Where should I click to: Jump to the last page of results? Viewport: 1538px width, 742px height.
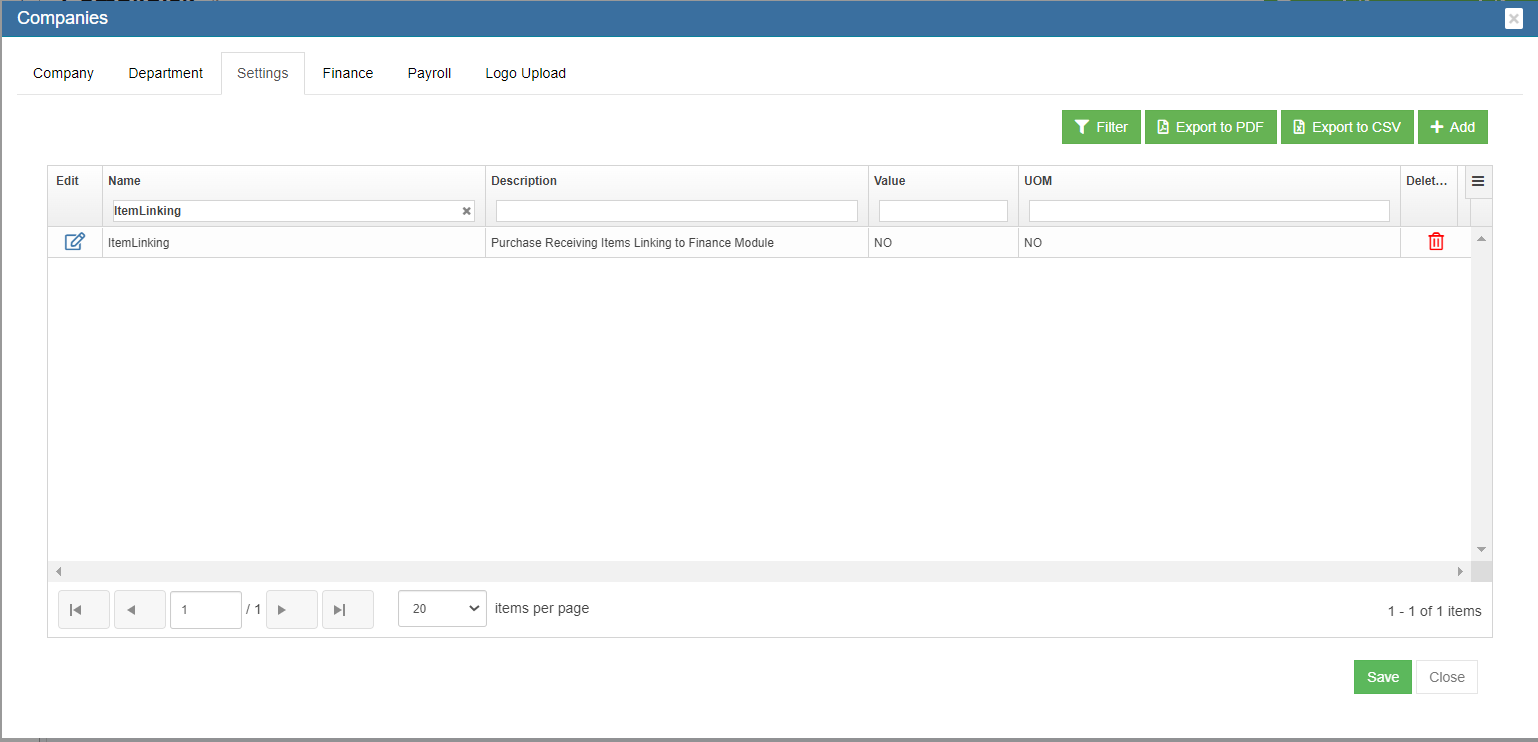point(348,609)
